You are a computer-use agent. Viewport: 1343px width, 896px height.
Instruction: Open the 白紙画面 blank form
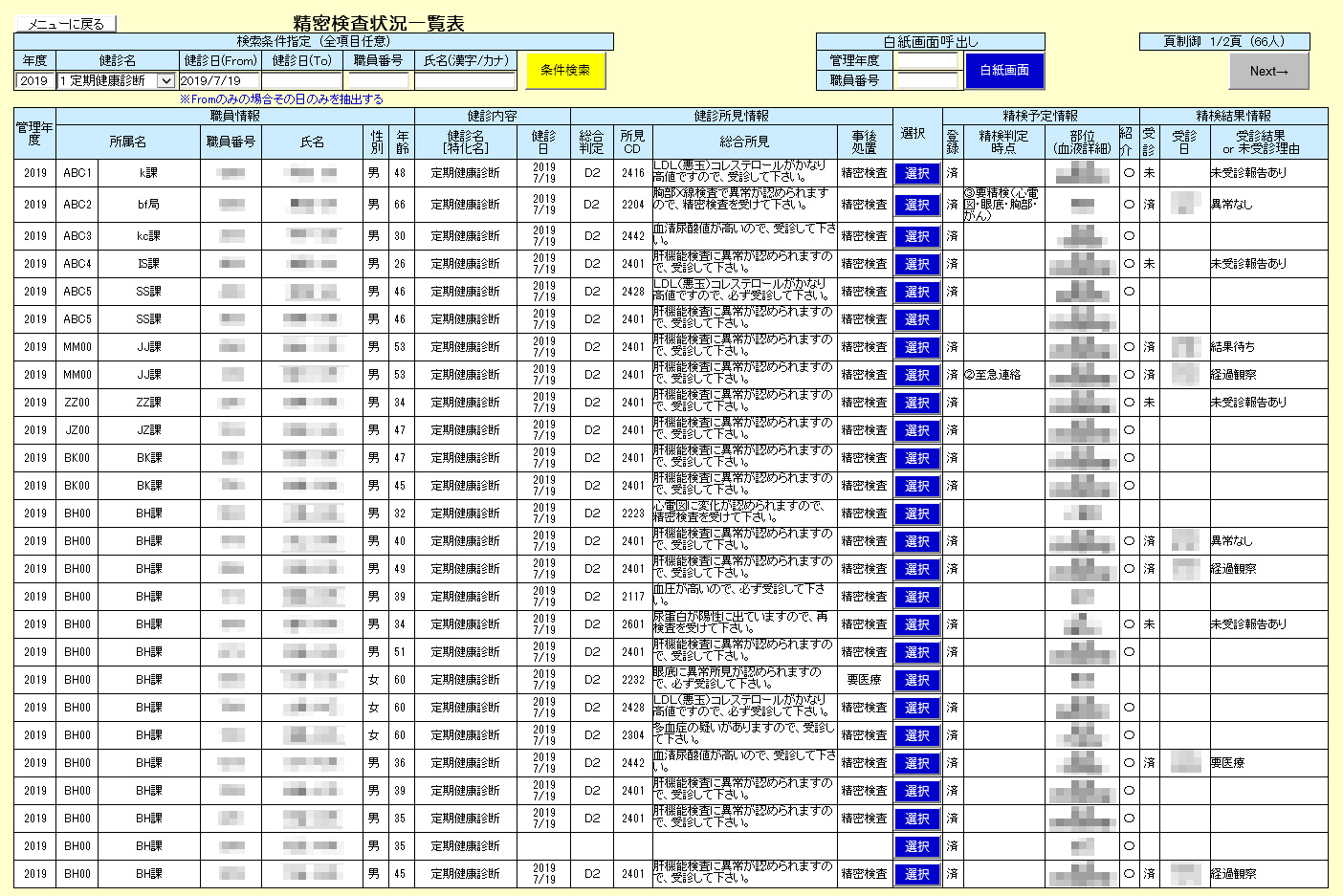tap(1004, 70)
